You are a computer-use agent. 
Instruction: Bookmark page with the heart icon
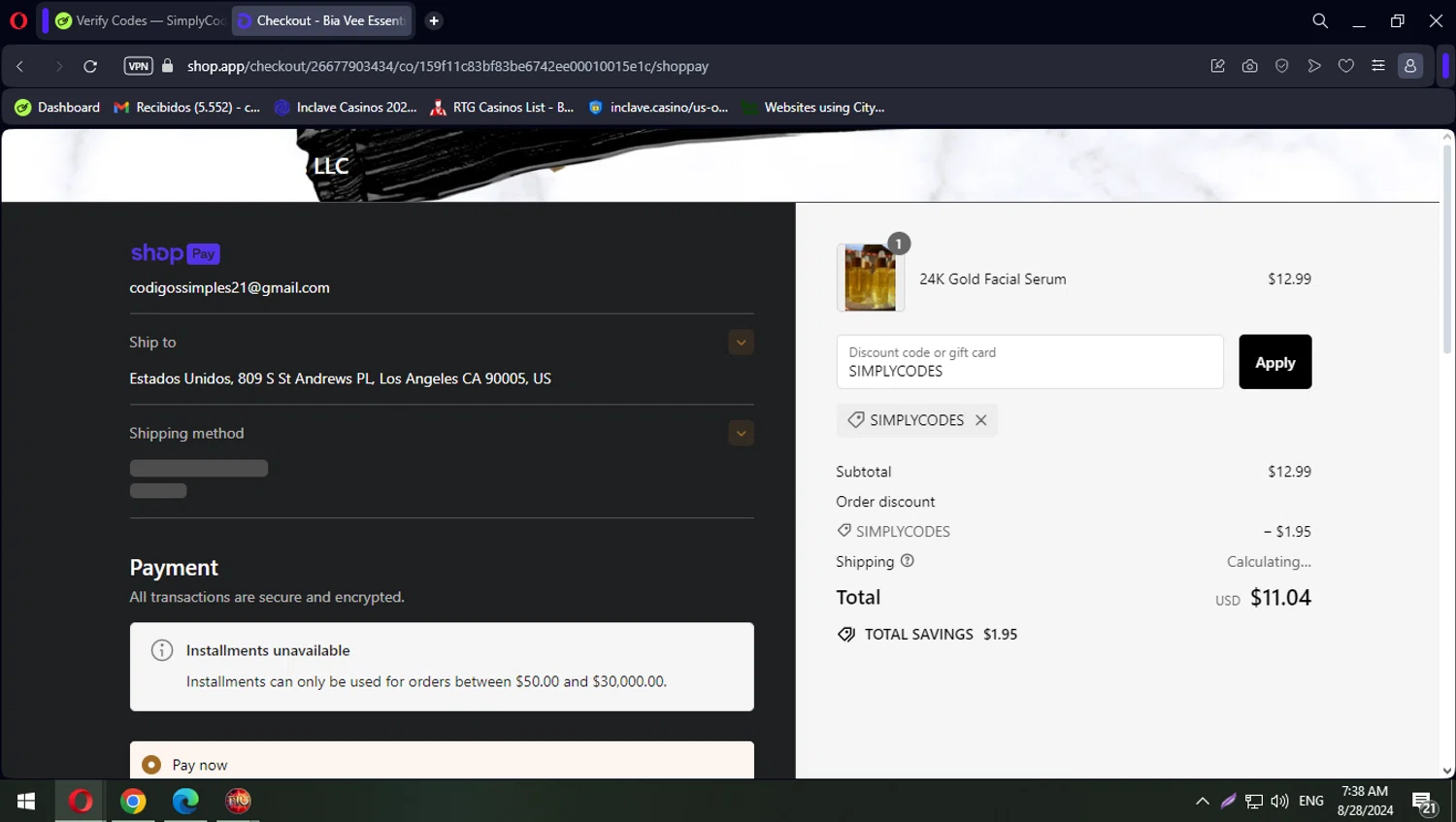point(1346,66)
